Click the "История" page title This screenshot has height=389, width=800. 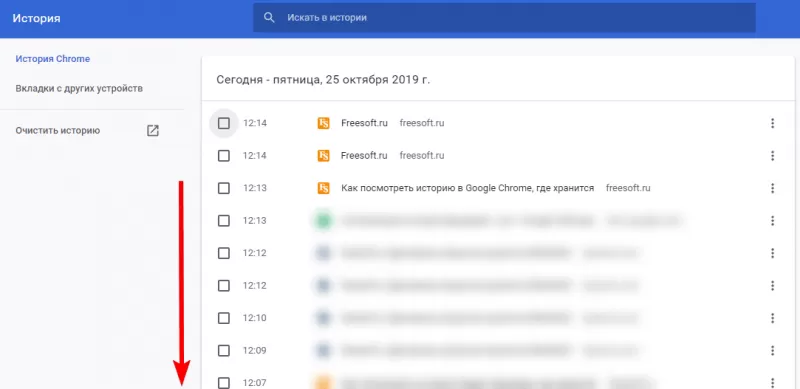pos(36,18)
